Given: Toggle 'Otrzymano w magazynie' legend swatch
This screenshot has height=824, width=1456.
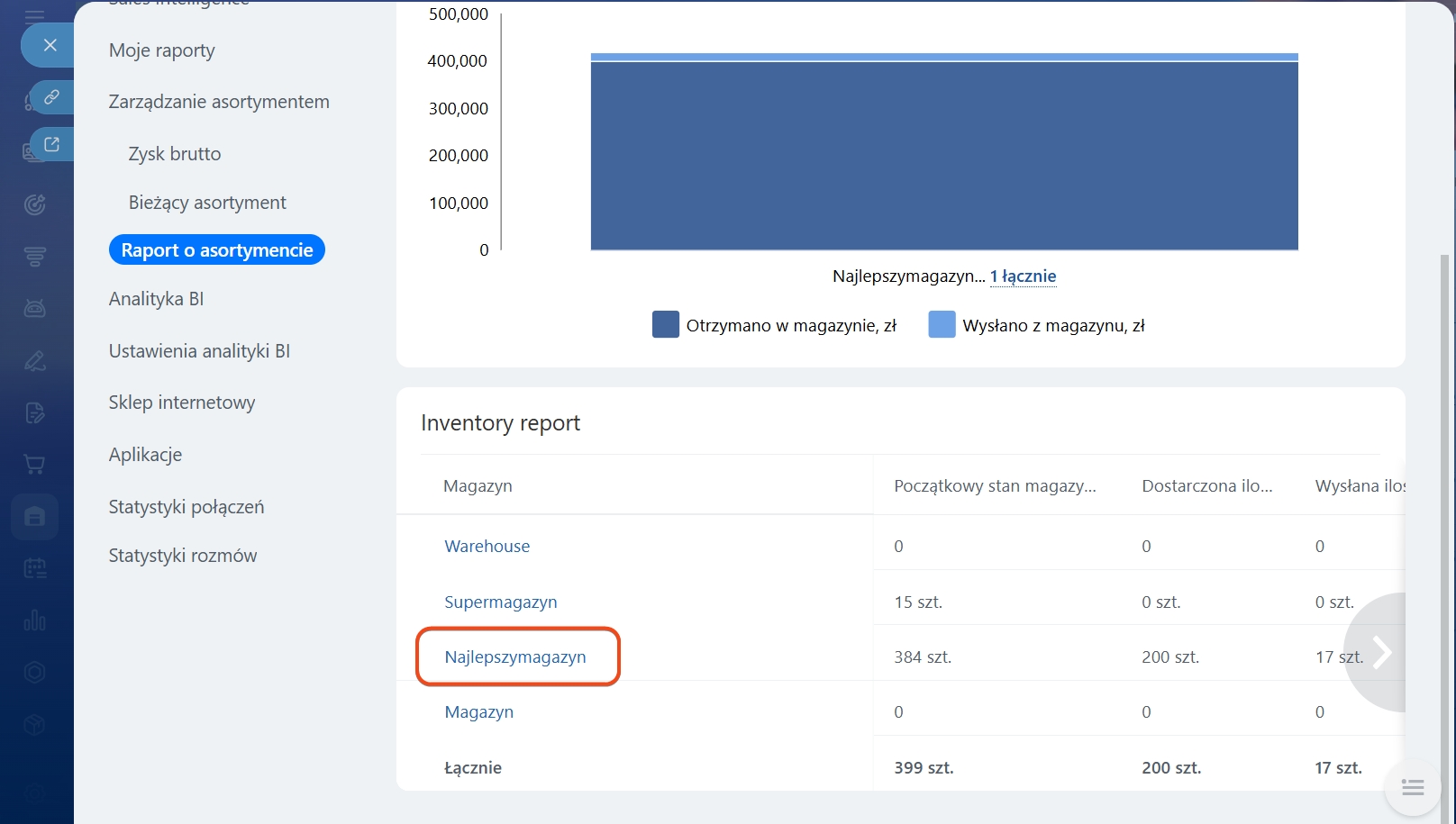Looking at the screenshot, I should 665,325.
